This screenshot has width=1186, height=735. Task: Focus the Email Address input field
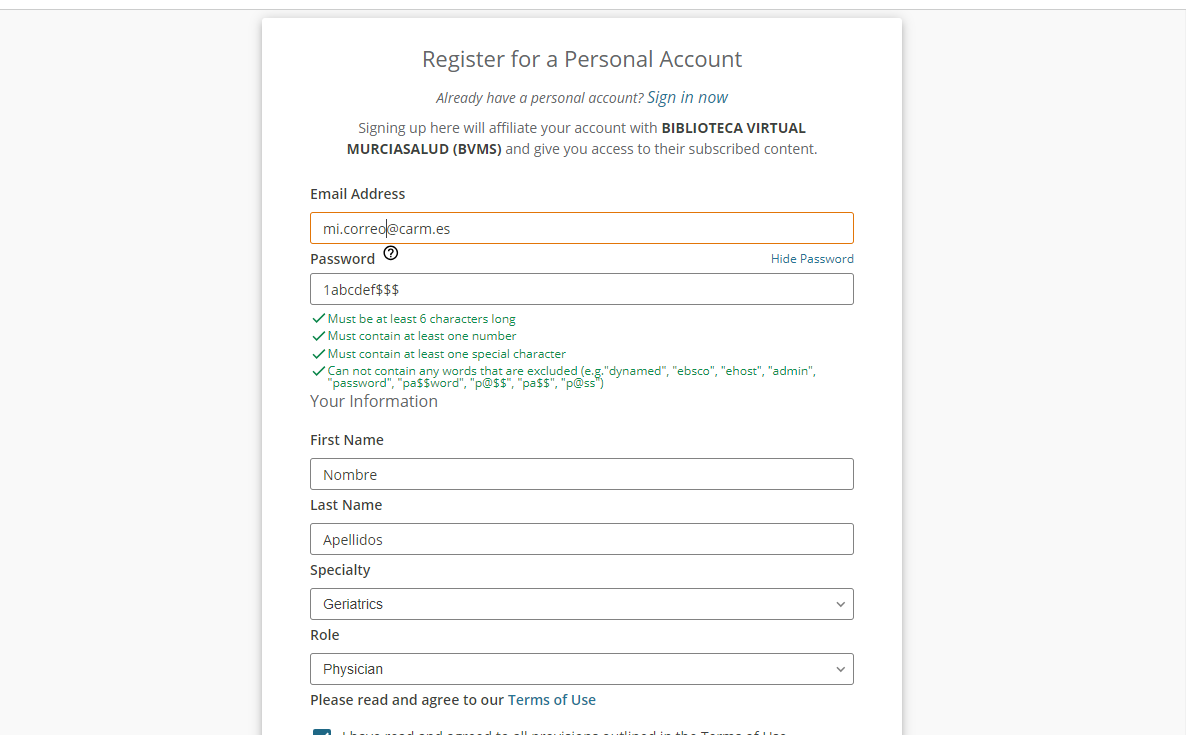click(x=581, y=228)
